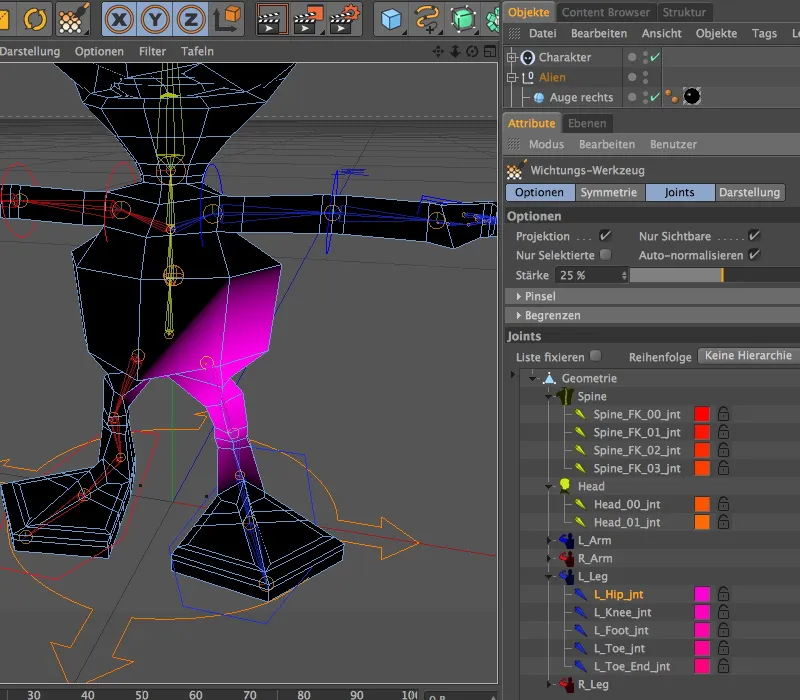Click the magenta swatch of L_Toe_jnt
This screenshot has width=800, height=700.
(x=702, y=648)
